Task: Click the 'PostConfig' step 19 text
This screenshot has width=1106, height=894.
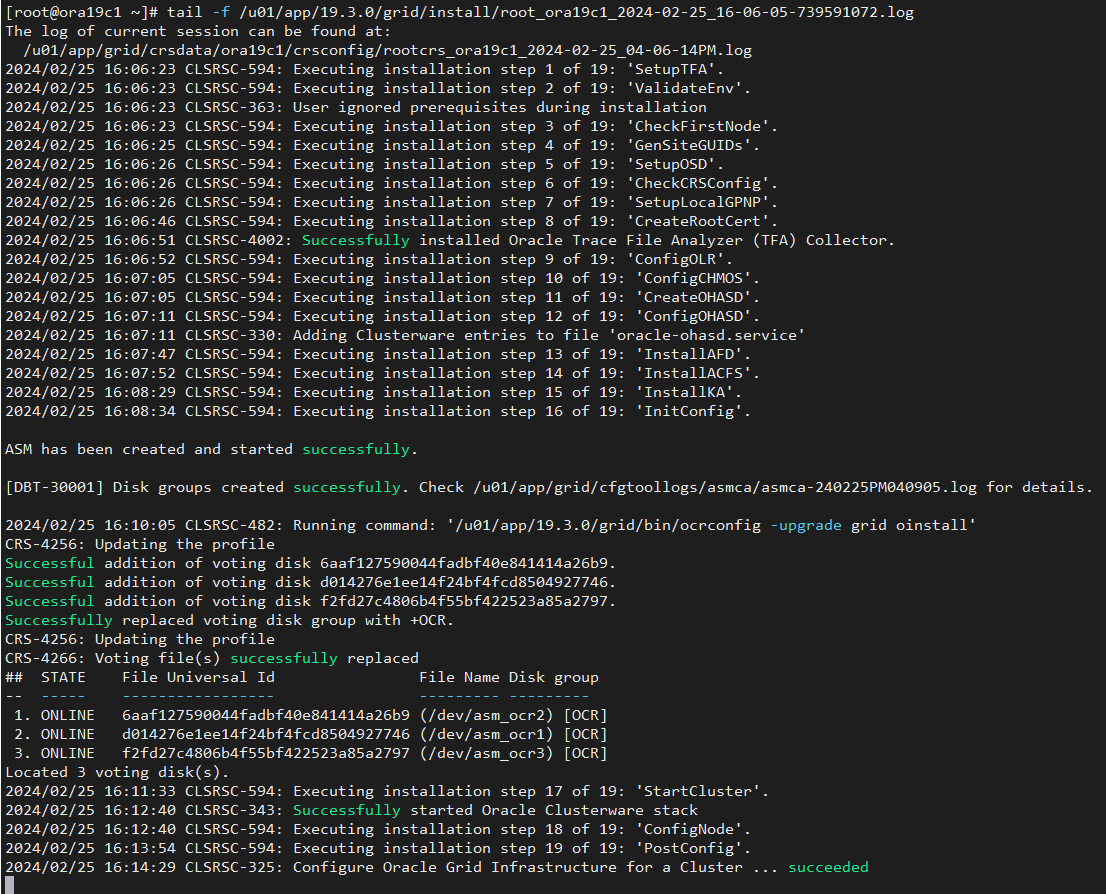Action: click(x=689, y=849)
